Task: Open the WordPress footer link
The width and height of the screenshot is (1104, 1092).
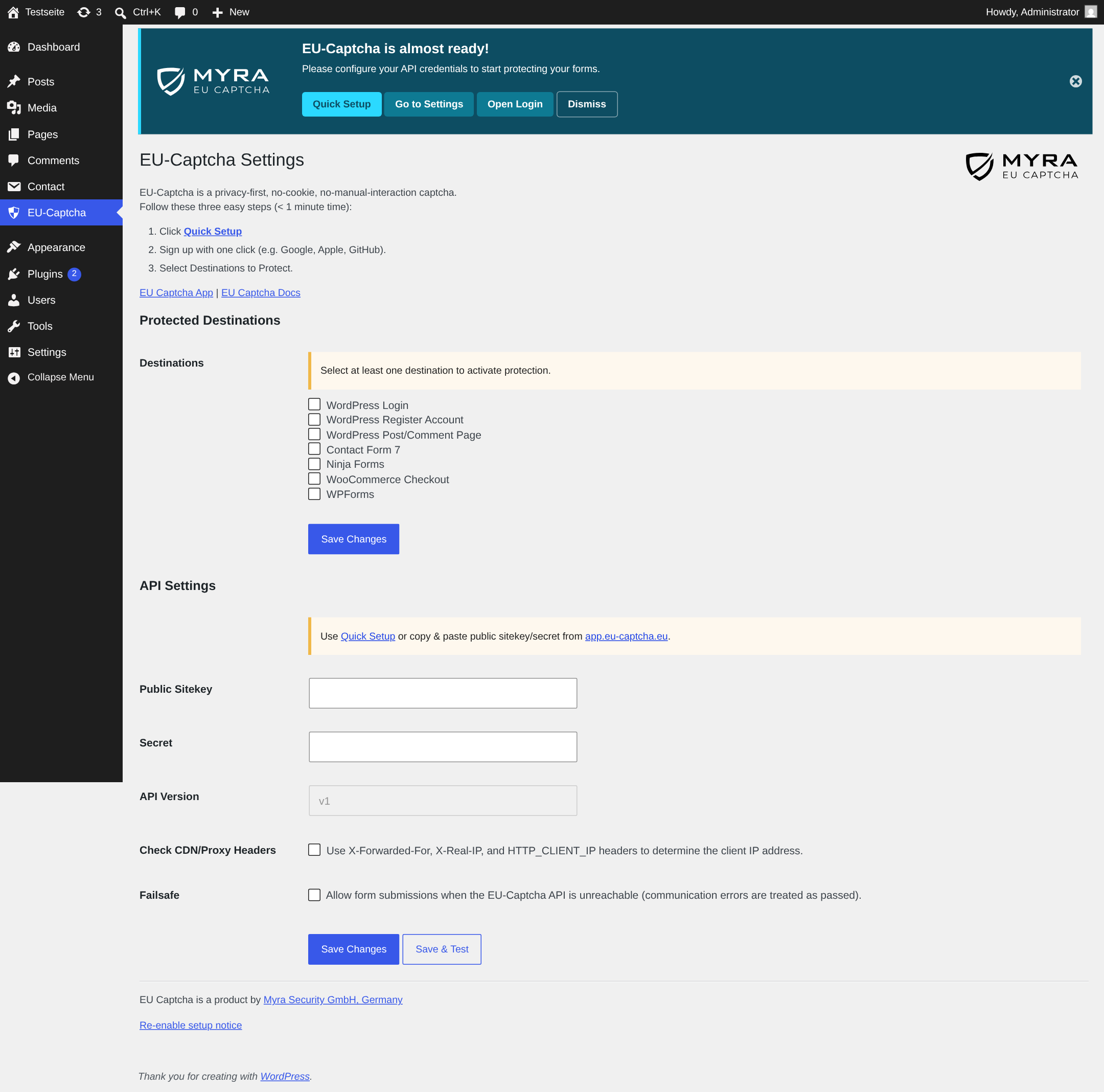Action: pyautogui.click(x=285, y=1076)
